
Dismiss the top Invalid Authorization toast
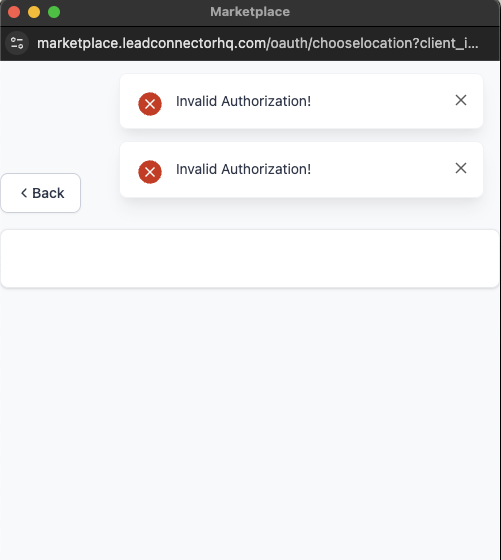click(461, 100)
